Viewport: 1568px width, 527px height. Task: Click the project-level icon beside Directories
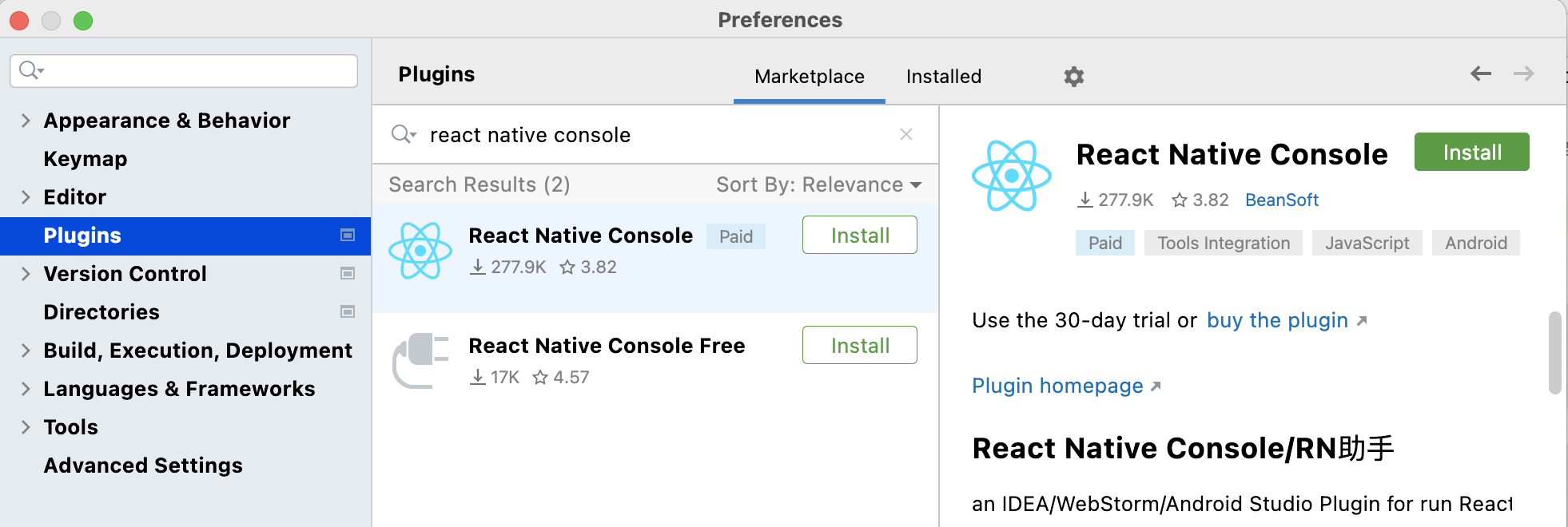[348, 311]
